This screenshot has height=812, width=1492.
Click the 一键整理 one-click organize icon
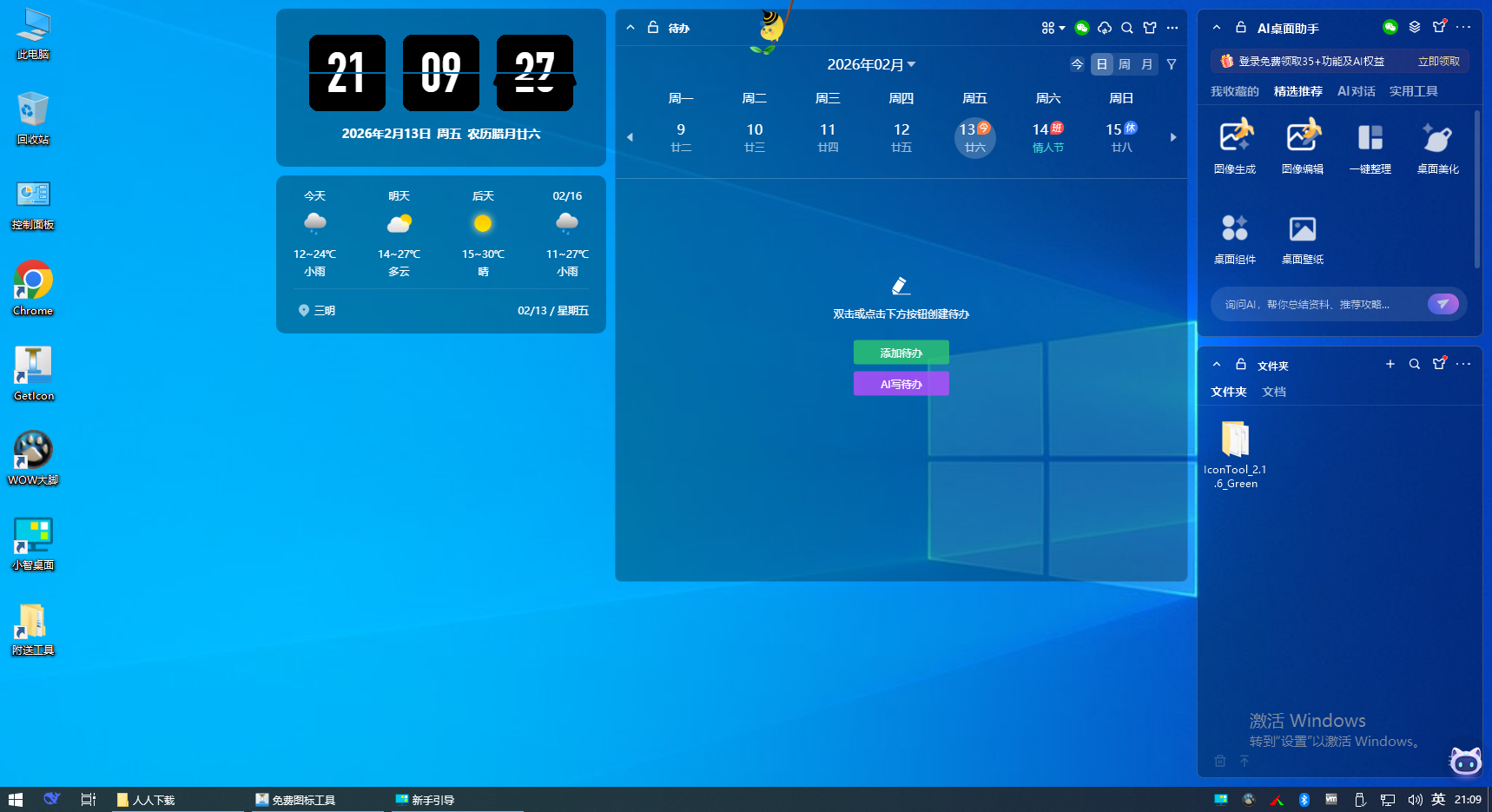point(1370,138)
